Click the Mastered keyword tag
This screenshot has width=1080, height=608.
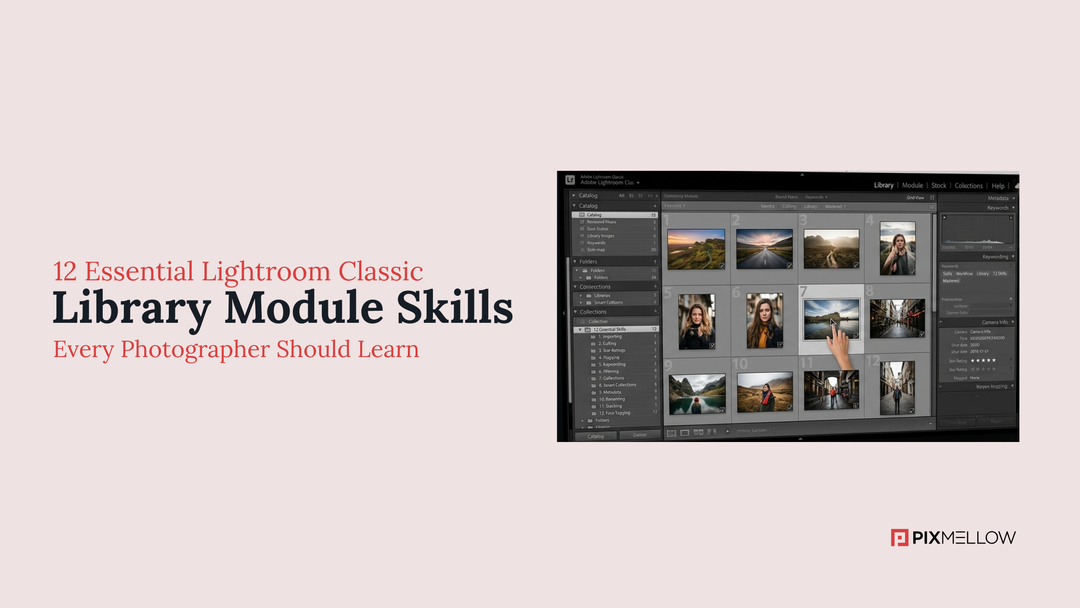pos(951,281)
